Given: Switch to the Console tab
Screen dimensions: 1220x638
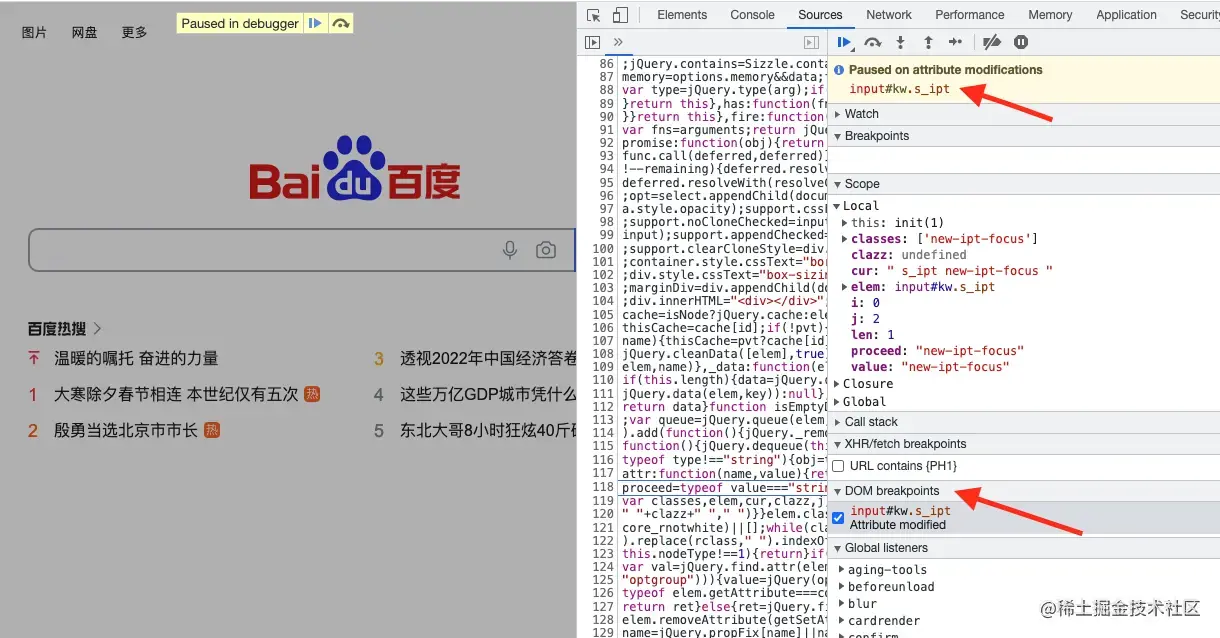Looking at the screenshot, I should (753, 15).
